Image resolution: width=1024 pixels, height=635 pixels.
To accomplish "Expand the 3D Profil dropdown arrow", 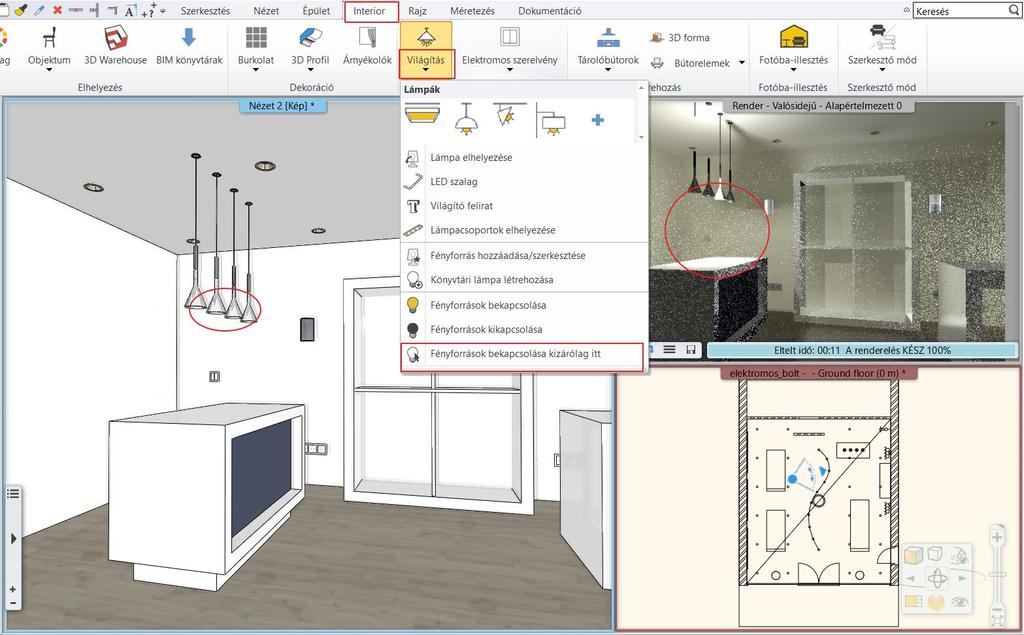I will (x=310, y=69).
